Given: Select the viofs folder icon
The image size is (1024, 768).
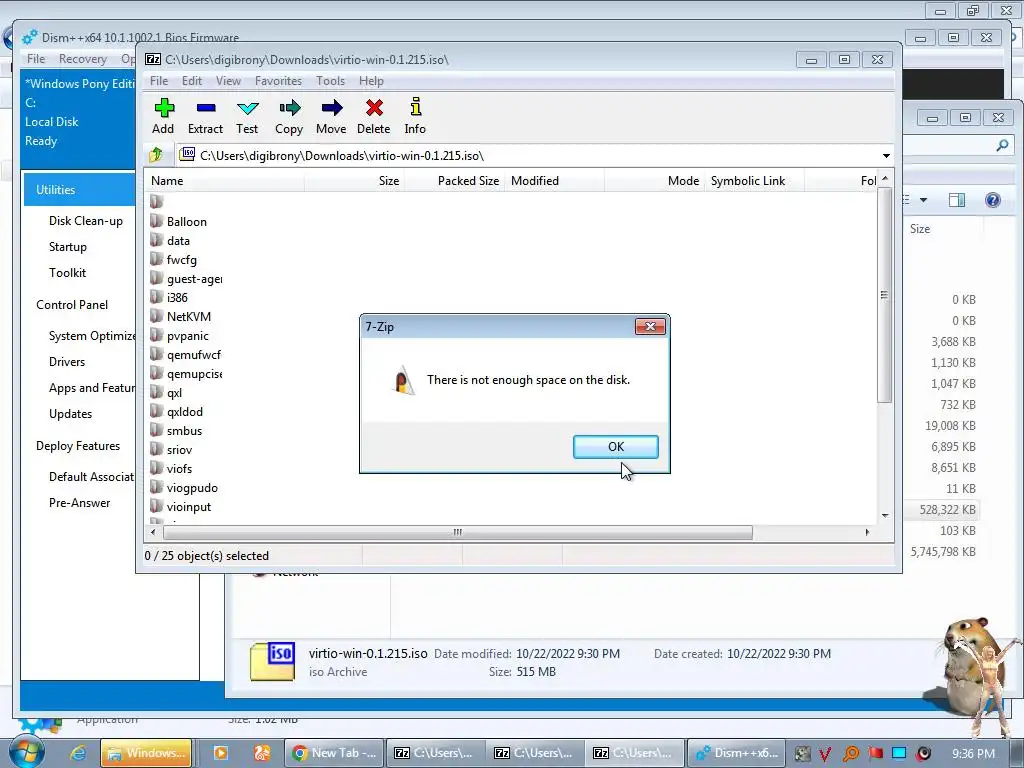Looking at the screenshot, I should 156,468.
